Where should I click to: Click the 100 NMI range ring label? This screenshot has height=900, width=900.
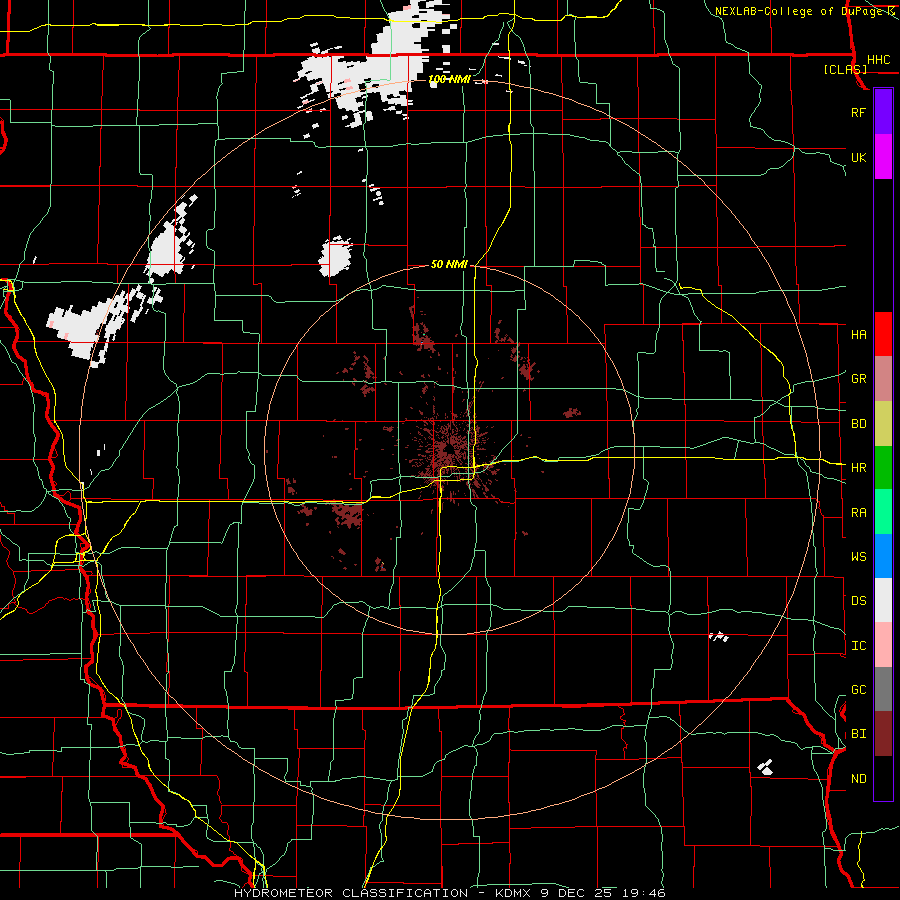pyautogui.click(x=449, y=79)
